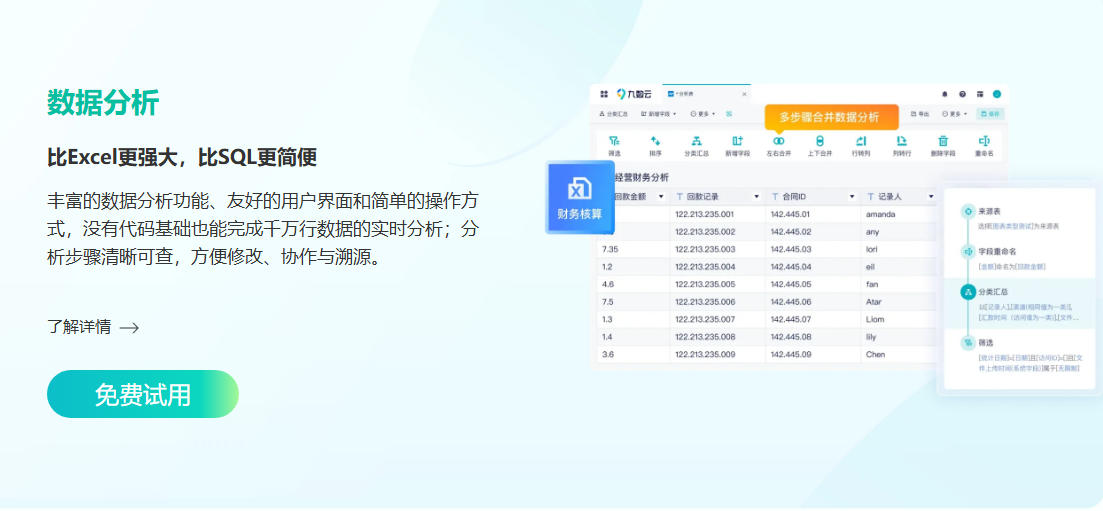This screenshot has height=511, width=1103.
Task: Click the 经营财务分析 table title
Action: click(x=642, y=177)
